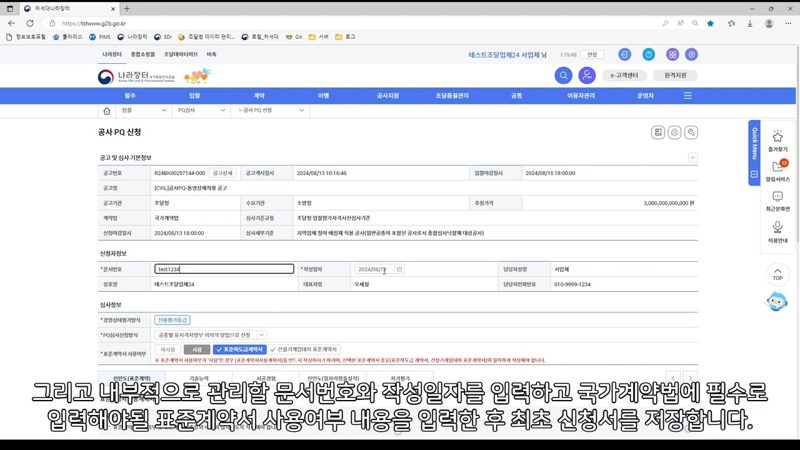The width and height of the screenshot is (800, 450).
Task: Open the PQ심사신청방식 dropdown
Action: (x=210, y=335)
